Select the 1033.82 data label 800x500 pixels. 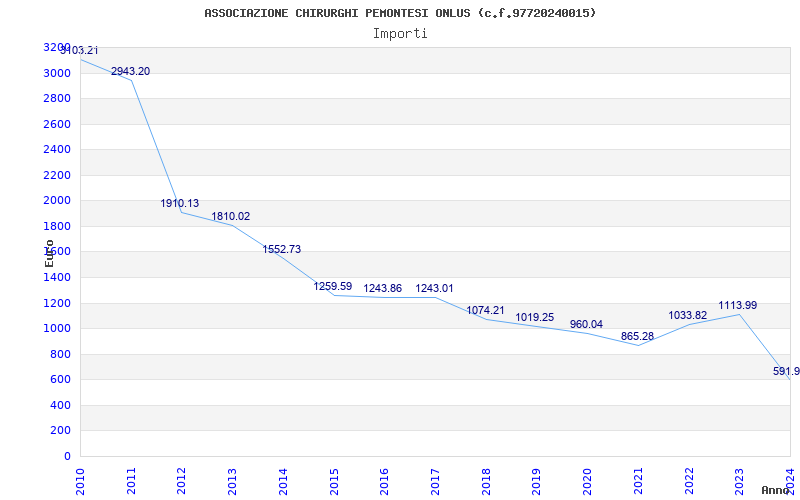pos(688,315)
